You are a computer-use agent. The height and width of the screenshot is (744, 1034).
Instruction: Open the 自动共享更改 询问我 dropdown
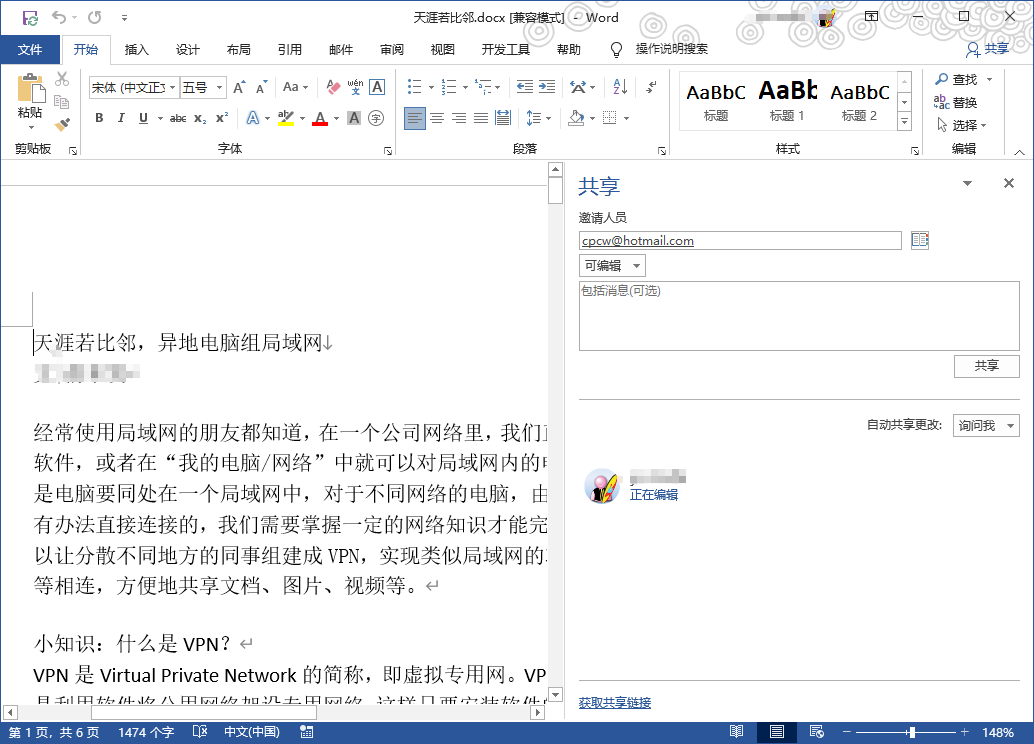[x=985, y=426]
